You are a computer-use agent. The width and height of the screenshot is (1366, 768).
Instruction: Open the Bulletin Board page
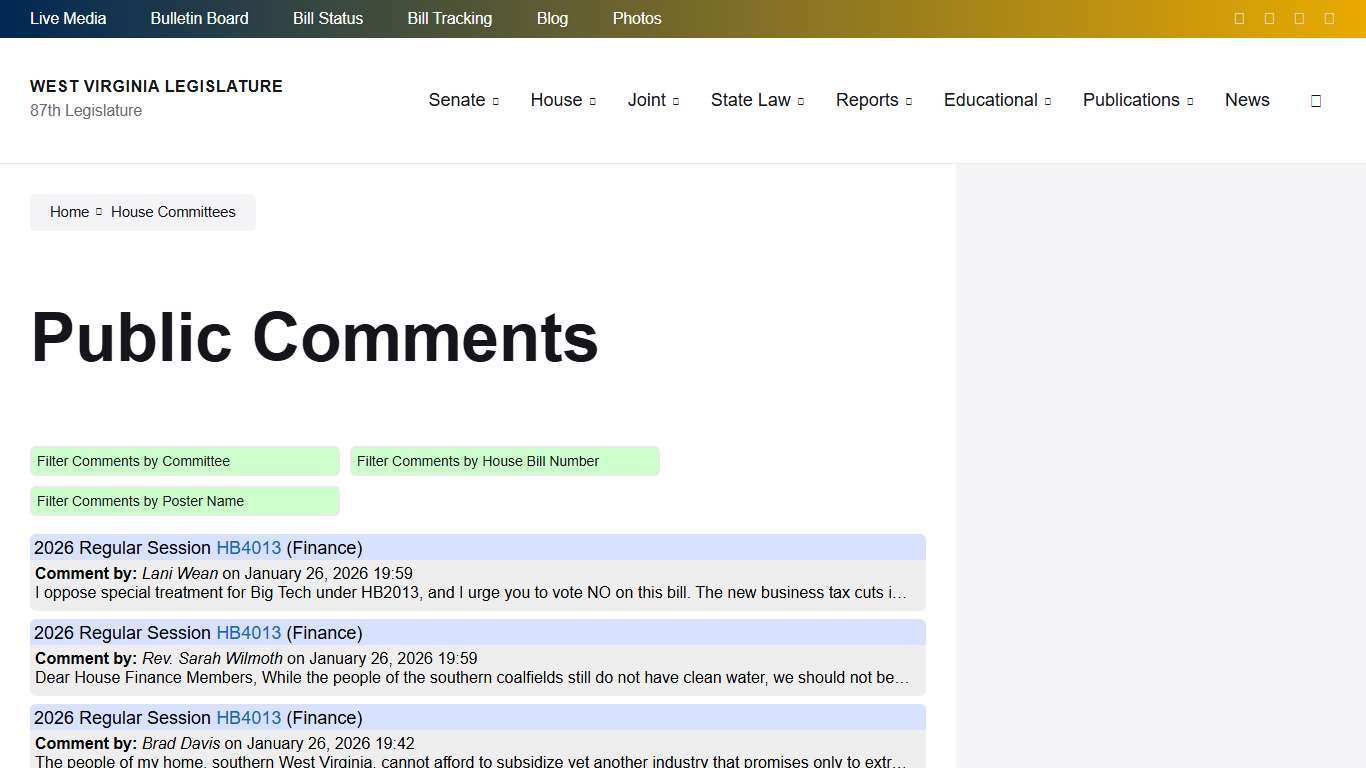[x=199, y=18]
